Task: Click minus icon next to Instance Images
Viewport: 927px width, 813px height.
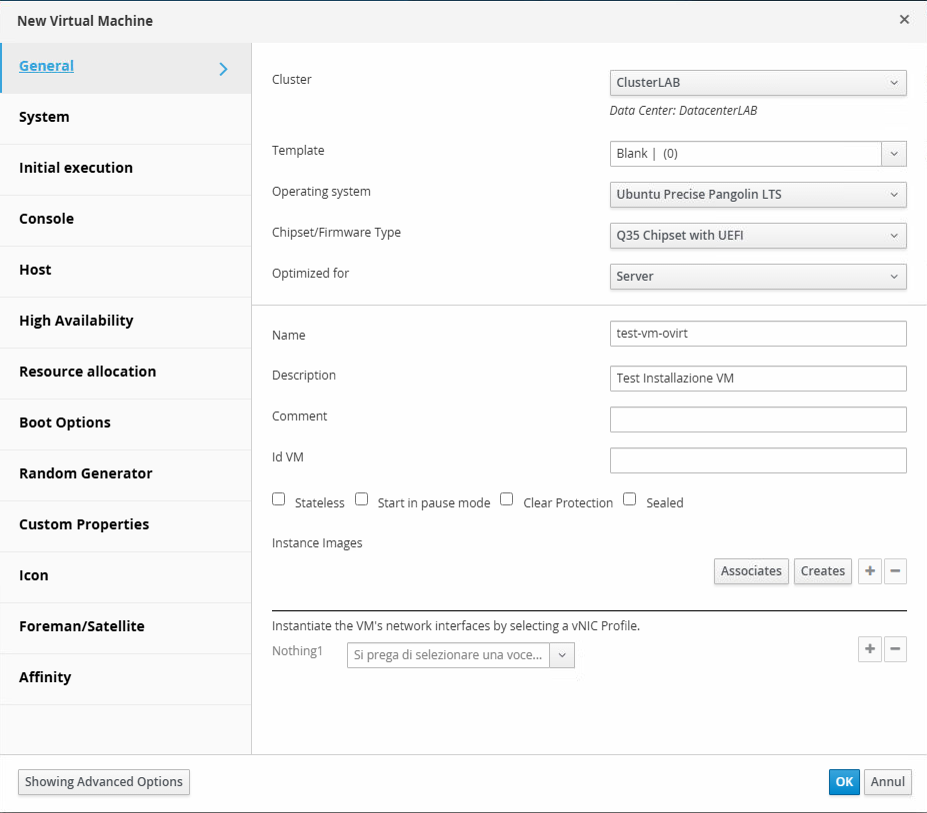Action: [x=895, y=571]
